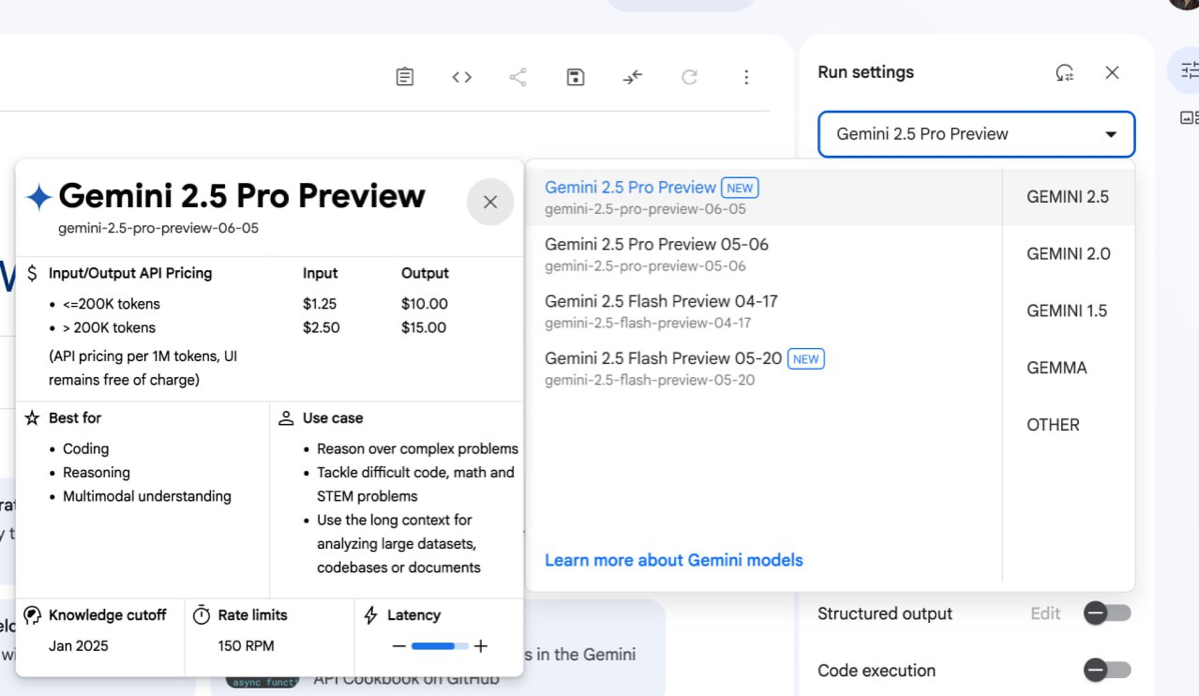Viewport: 1199px width, 696px height.
Task: Click the run settings sliders icon at right edge
Action: coord(1189,71)
